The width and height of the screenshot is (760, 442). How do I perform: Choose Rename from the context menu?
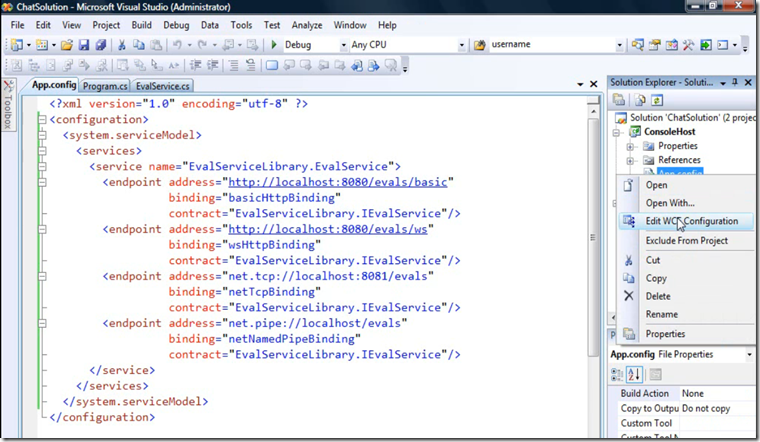[662, 314]
